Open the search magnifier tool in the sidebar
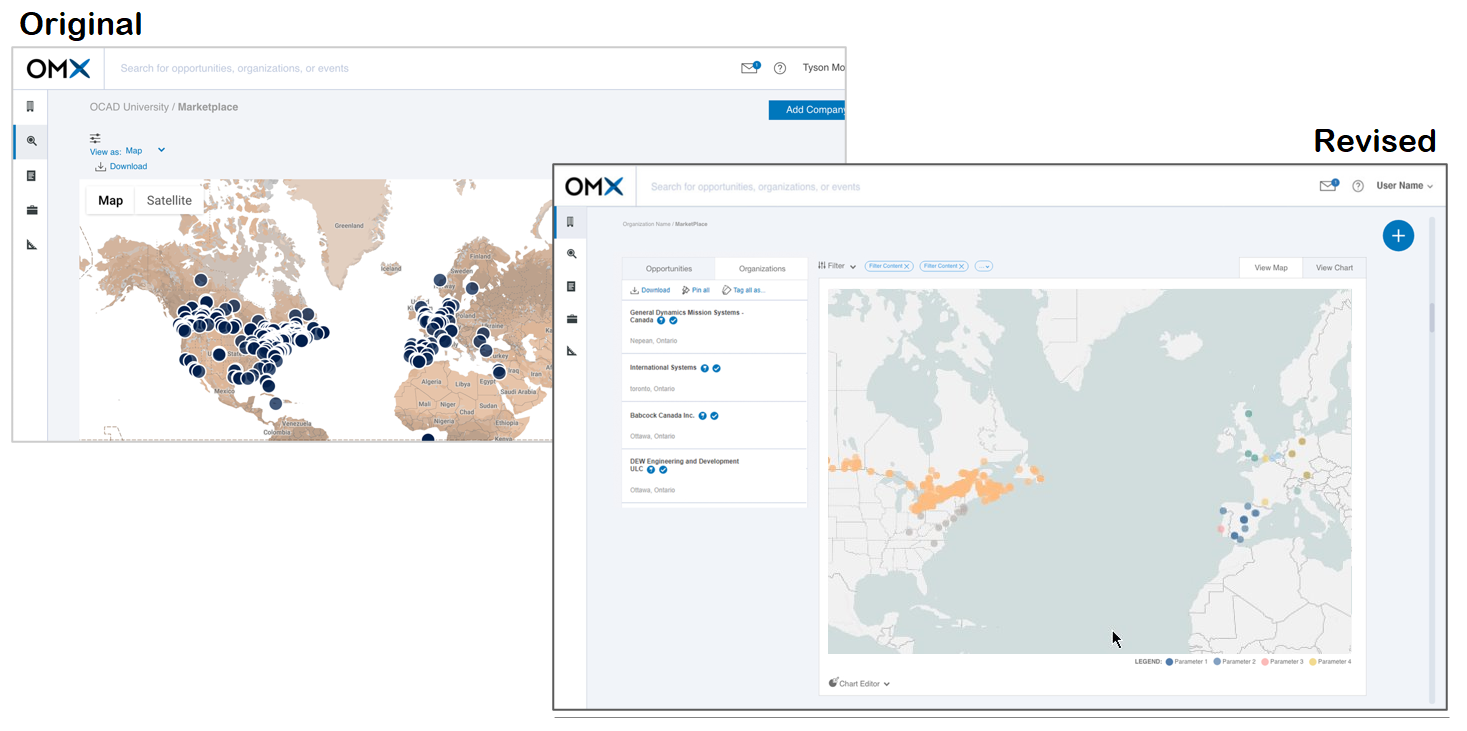 tap(572, 253)
